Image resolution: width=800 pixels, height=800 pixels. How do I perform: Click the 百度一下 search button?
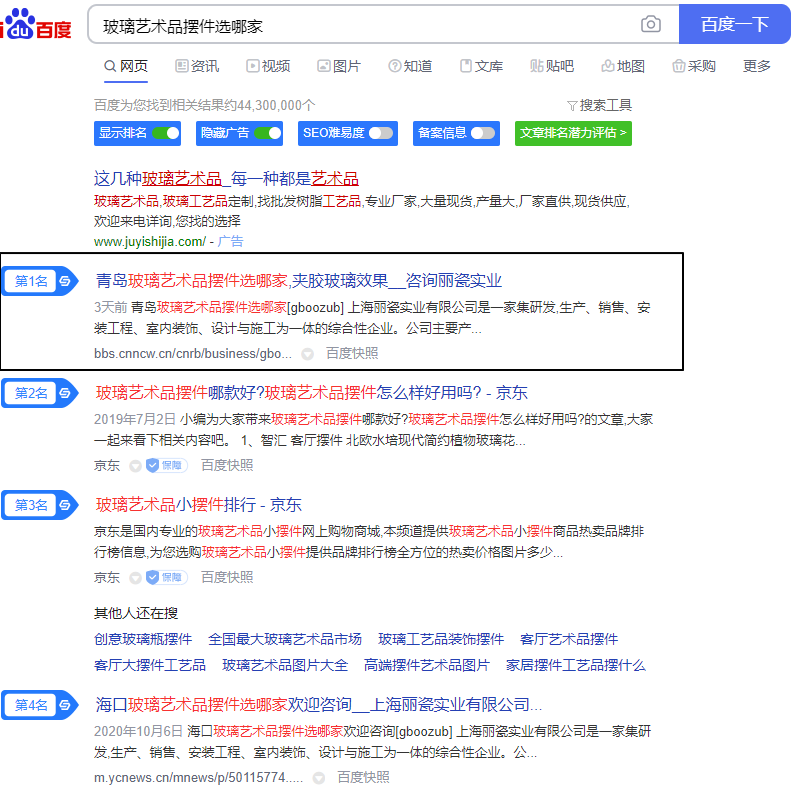pyautogui.click(x=734, y=24)
